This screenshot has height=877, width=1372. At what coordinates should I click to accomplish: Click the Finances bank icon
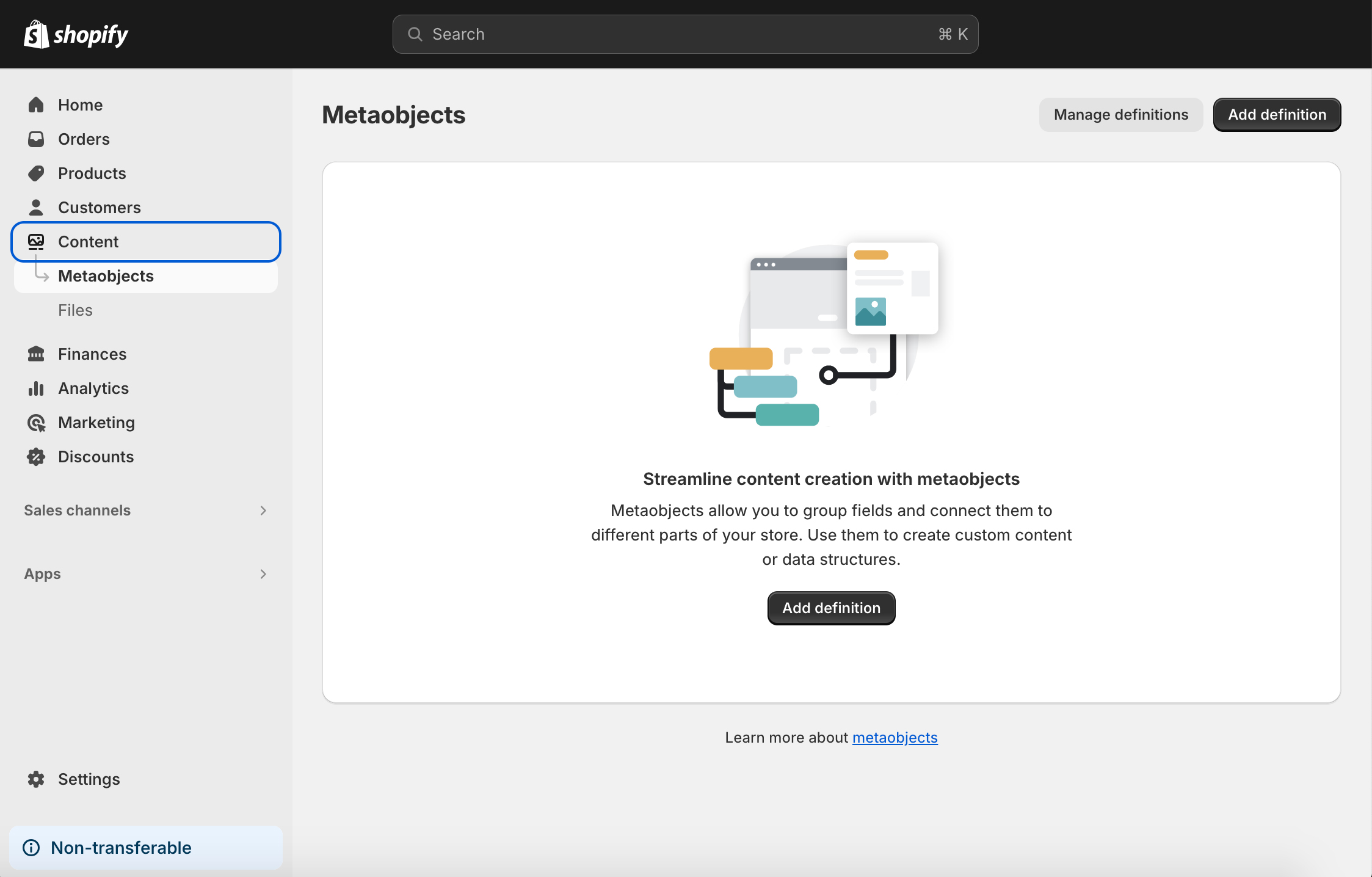[36, 354]
